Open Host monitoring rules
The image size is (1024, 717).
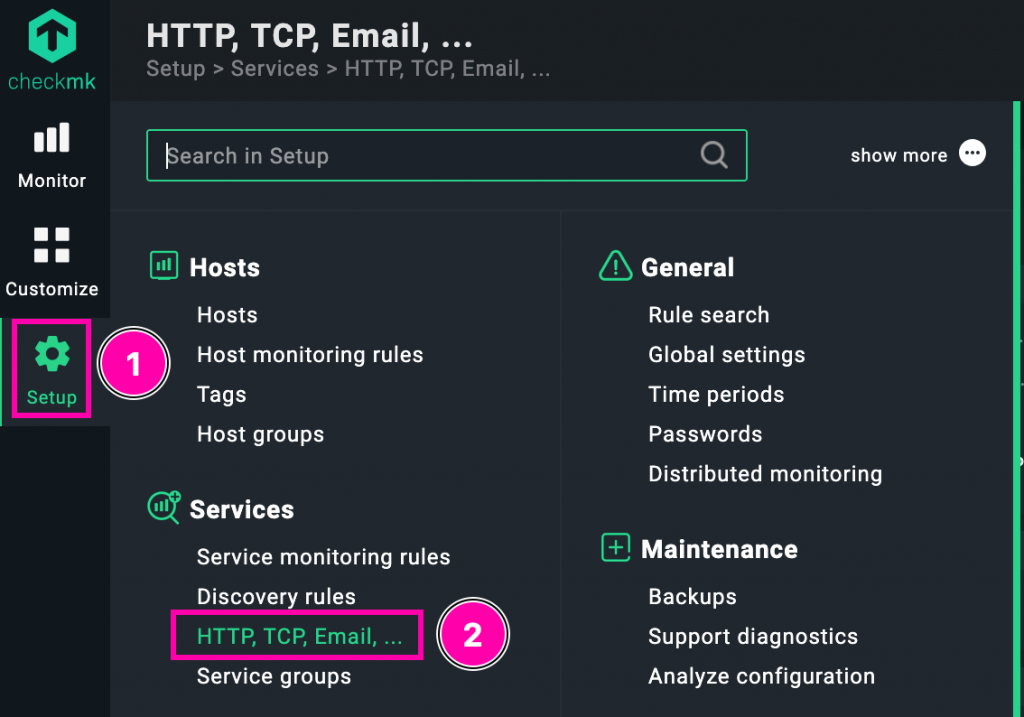pos(310,355)
